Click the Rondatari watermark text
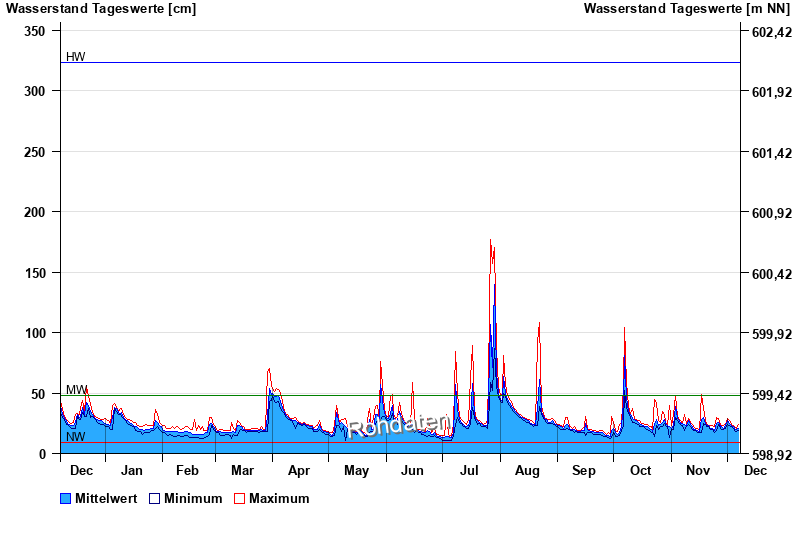Viewport: 800px width, 550px height. (x=400, y=426)
